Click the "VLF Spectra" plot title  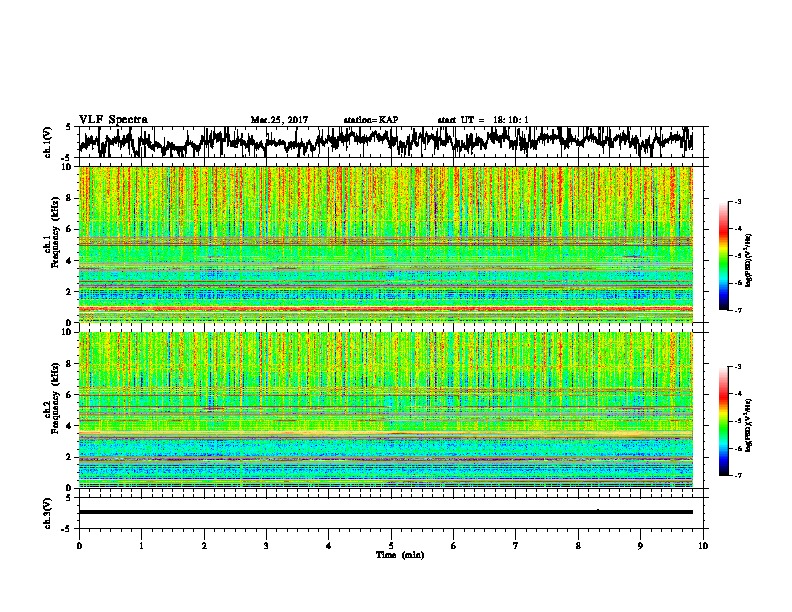pos(113,120)
